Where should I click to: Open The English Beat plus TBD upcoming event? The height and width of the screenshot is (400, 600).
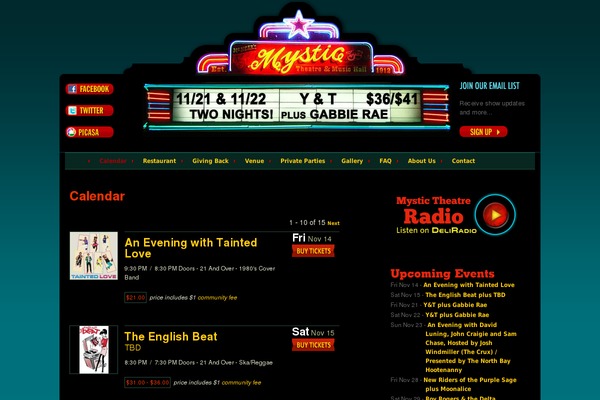tap(465, 295)
